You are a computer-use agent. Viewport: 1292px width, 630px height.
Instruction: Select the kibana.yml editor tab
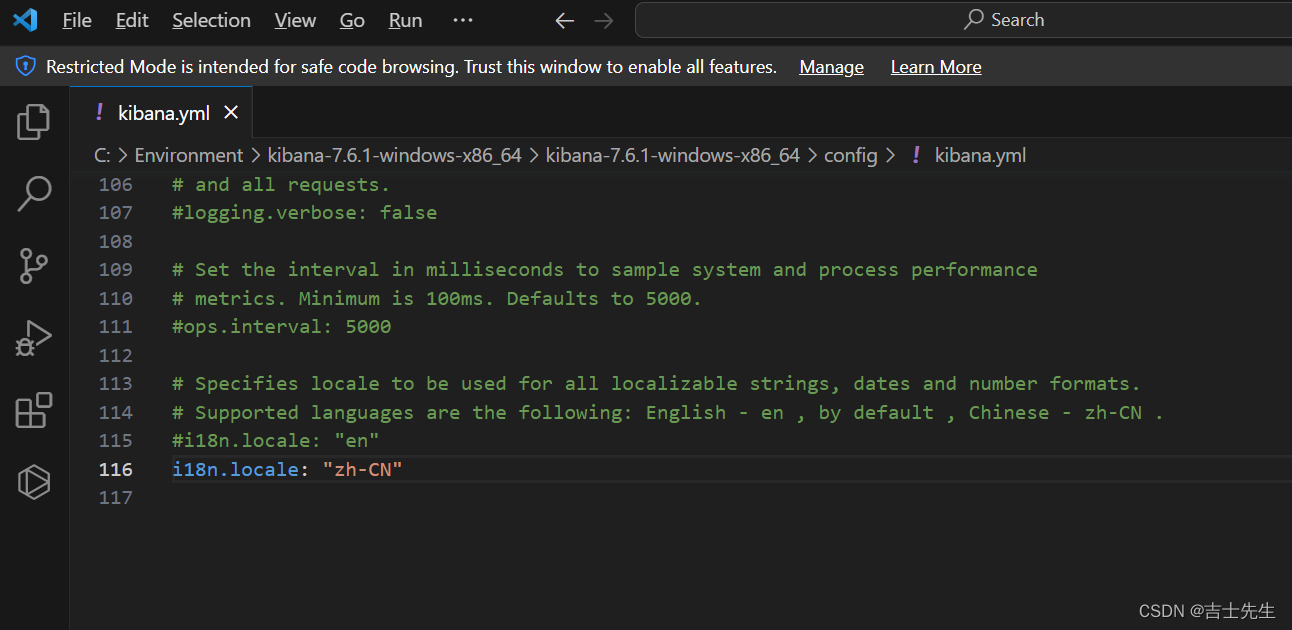click(161, 113)
